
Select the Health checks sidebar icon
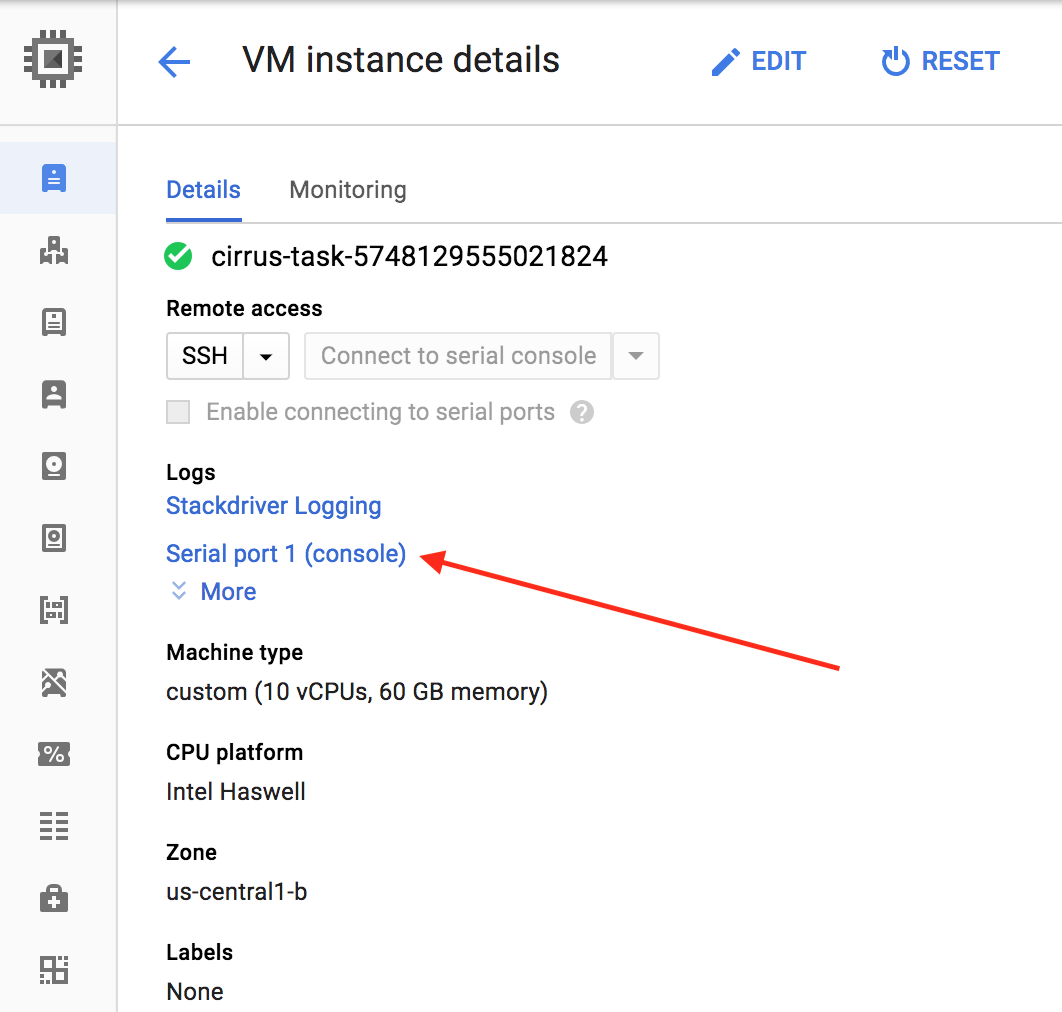click(x=54, y=898)
